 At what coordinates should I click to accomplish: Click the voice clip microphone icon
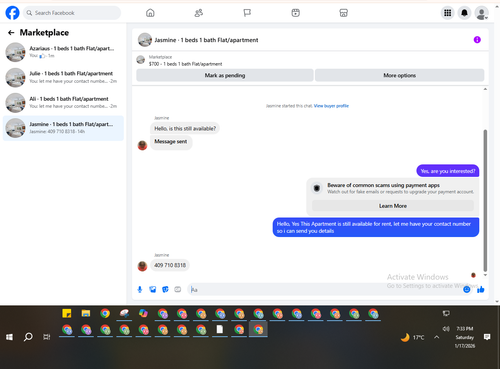pos(140,289)
